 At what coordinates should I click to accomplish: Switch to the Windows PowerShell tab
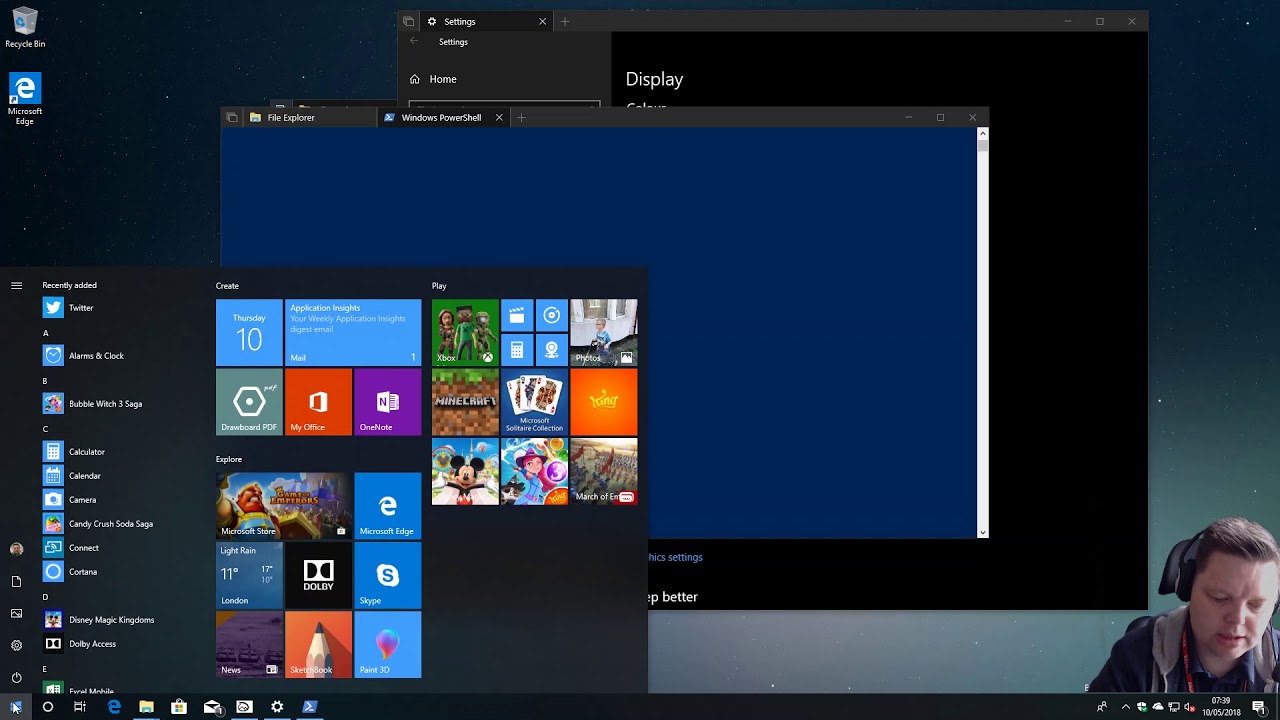tap(441, 118)
